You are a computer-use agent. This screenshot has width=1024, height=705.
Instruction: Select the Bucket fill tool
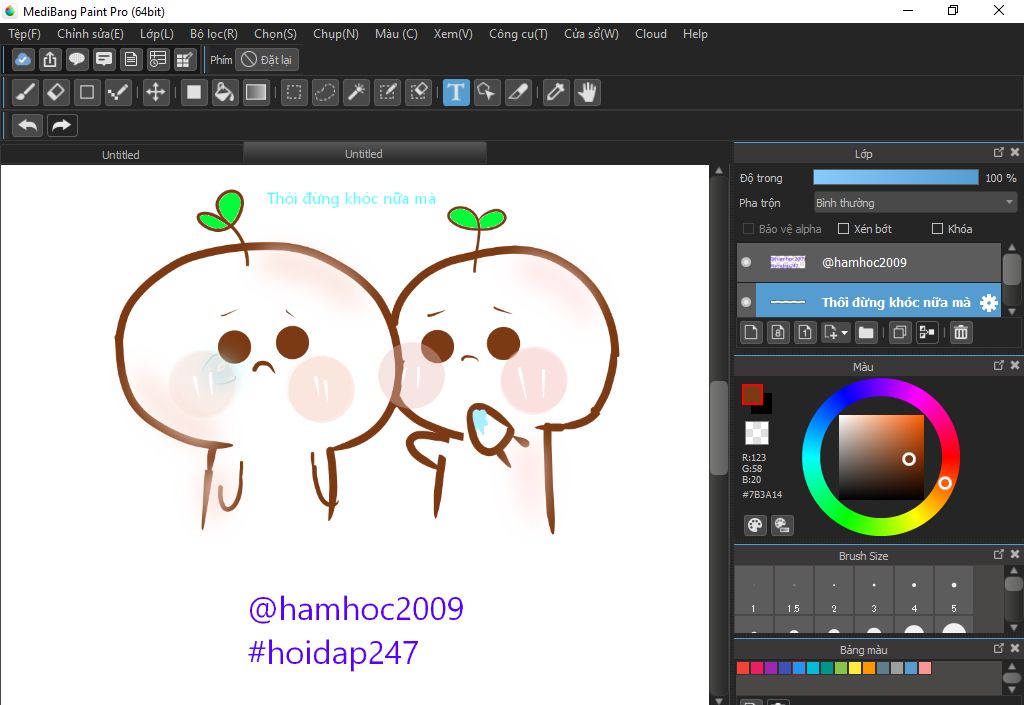point(225,93)
